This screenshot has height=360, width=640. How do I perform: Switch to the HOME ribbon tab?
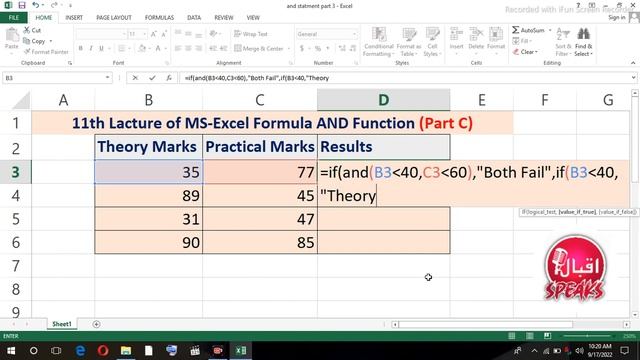pos(43,18)
